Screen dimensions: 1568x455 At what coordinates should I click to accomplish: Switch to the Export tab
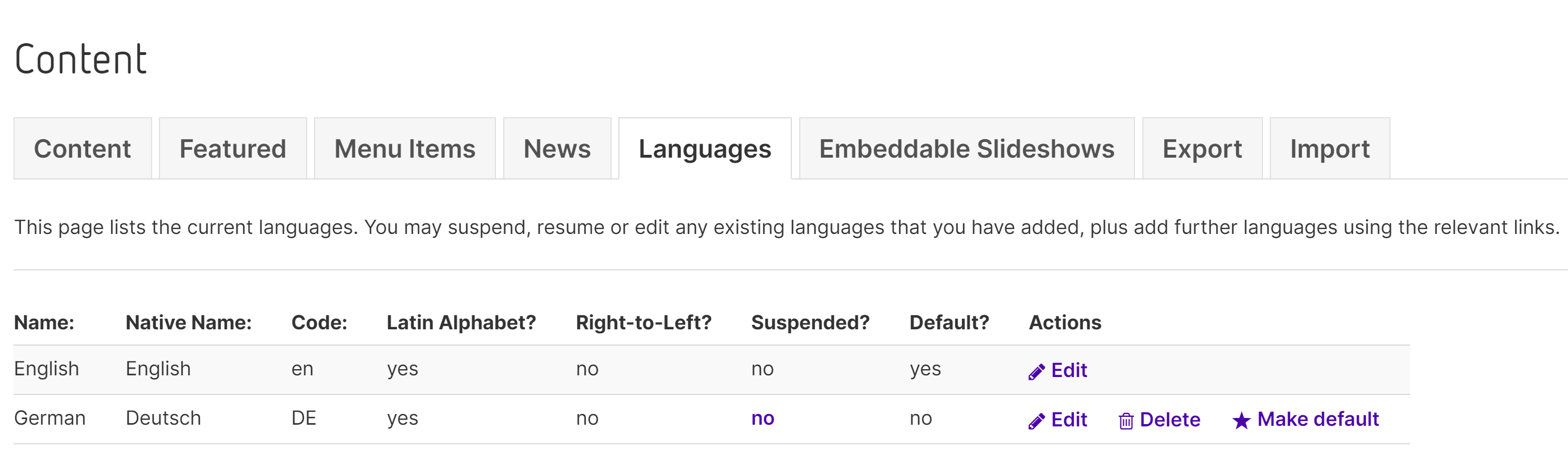click(x=1202, y=149)
